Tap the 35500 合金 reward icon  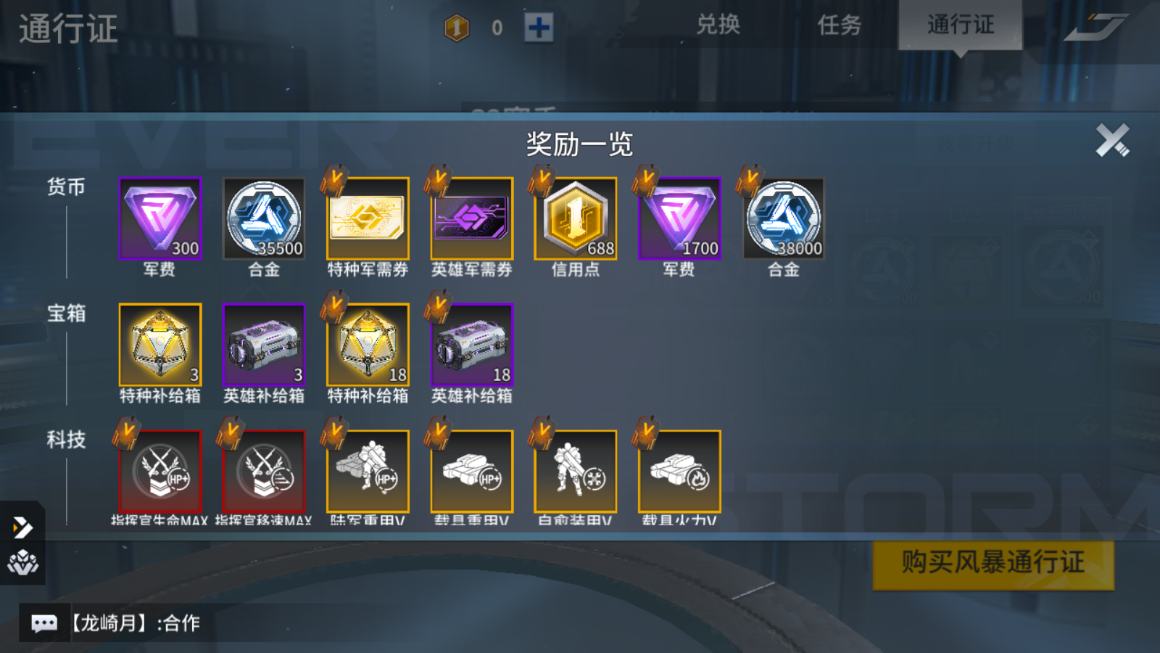tap(264, 218)
